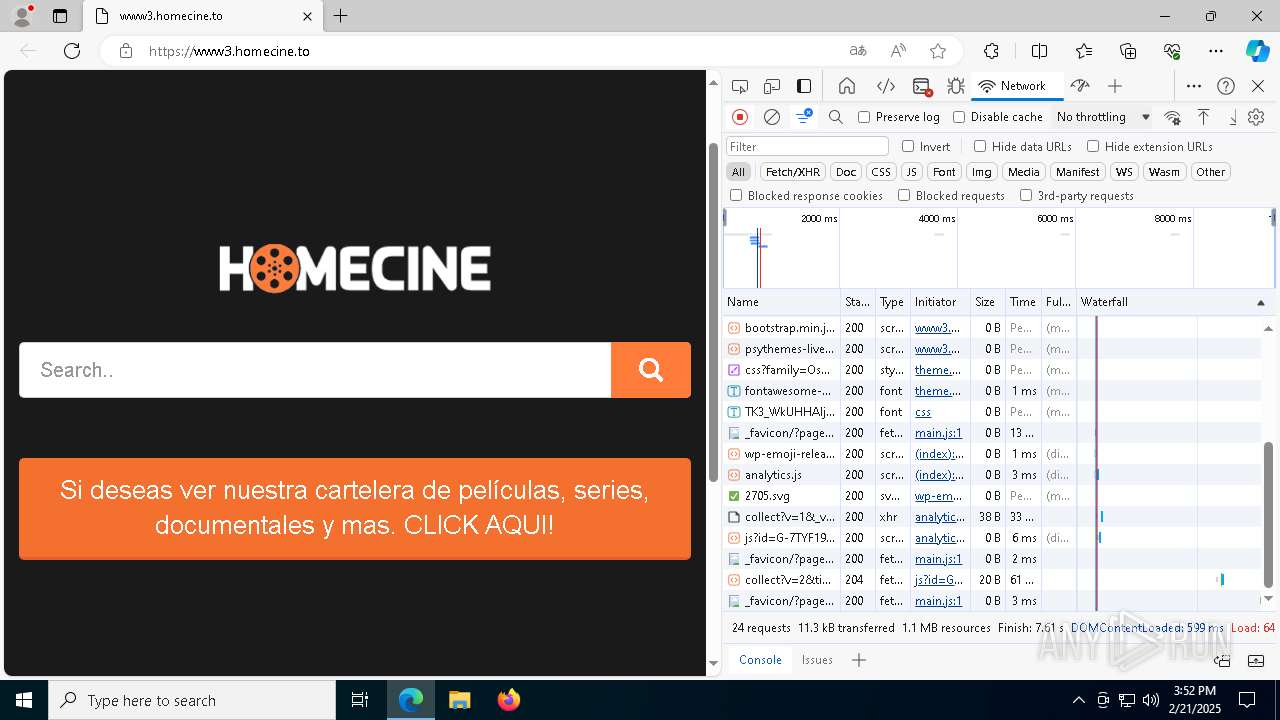Clear the network log icon

pyautogui.click(x=772, y=117)
